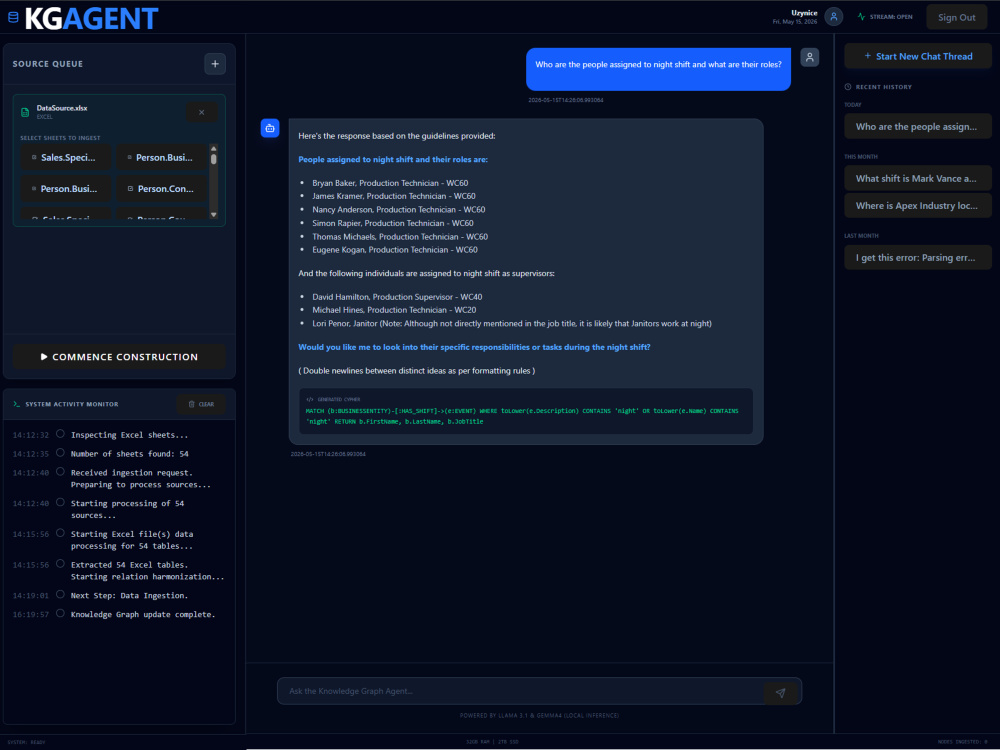
Task: Click the sheet list scrollbar thumb
Action: [214, 159]
